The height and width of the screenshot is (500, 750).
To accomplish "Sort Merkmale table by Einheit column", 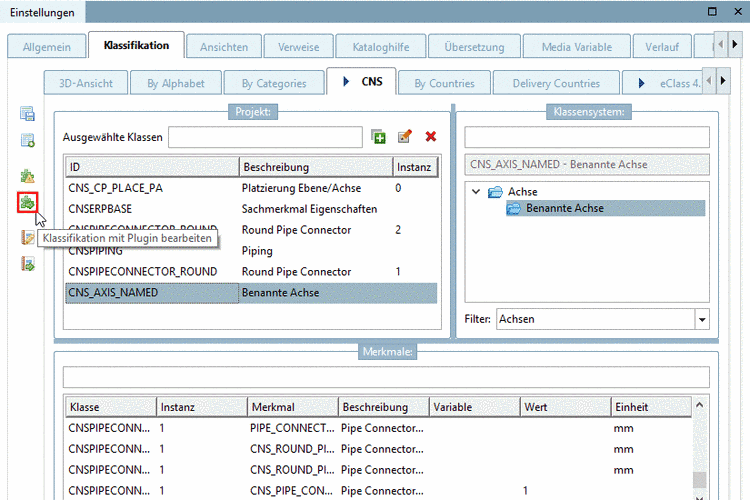I will coord(651,407).
